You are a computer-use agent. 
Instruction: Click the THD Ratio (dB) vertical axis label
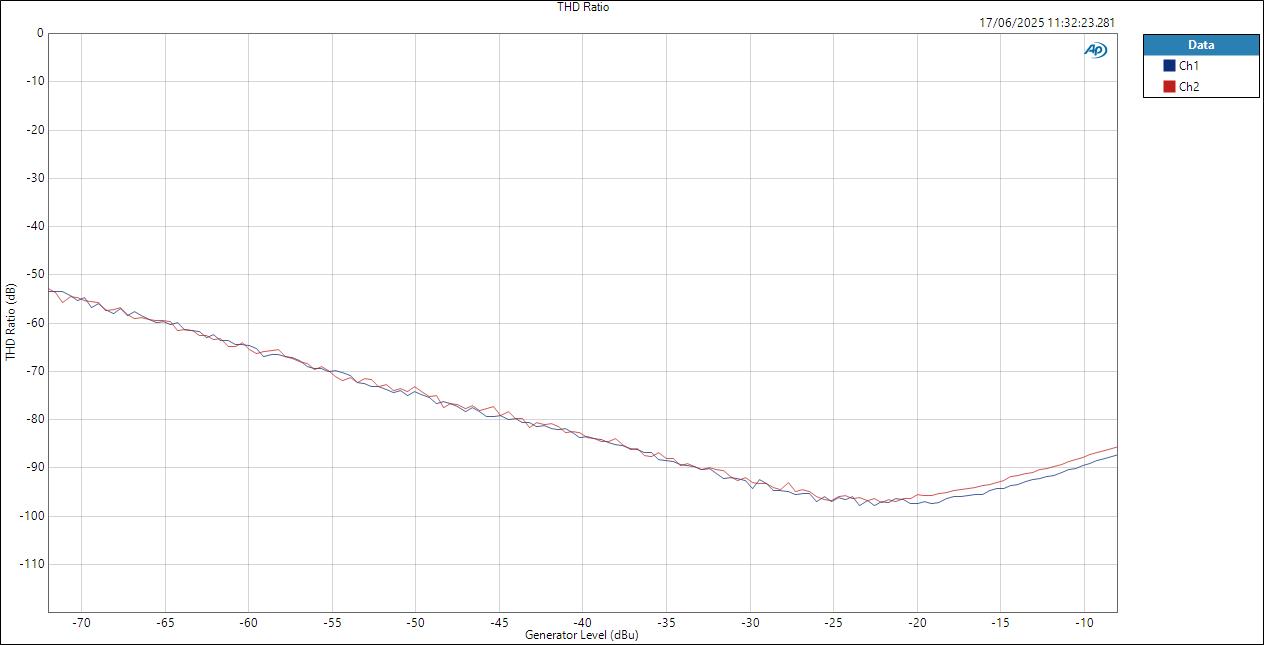pyautogui.click(x=9, y=322)
